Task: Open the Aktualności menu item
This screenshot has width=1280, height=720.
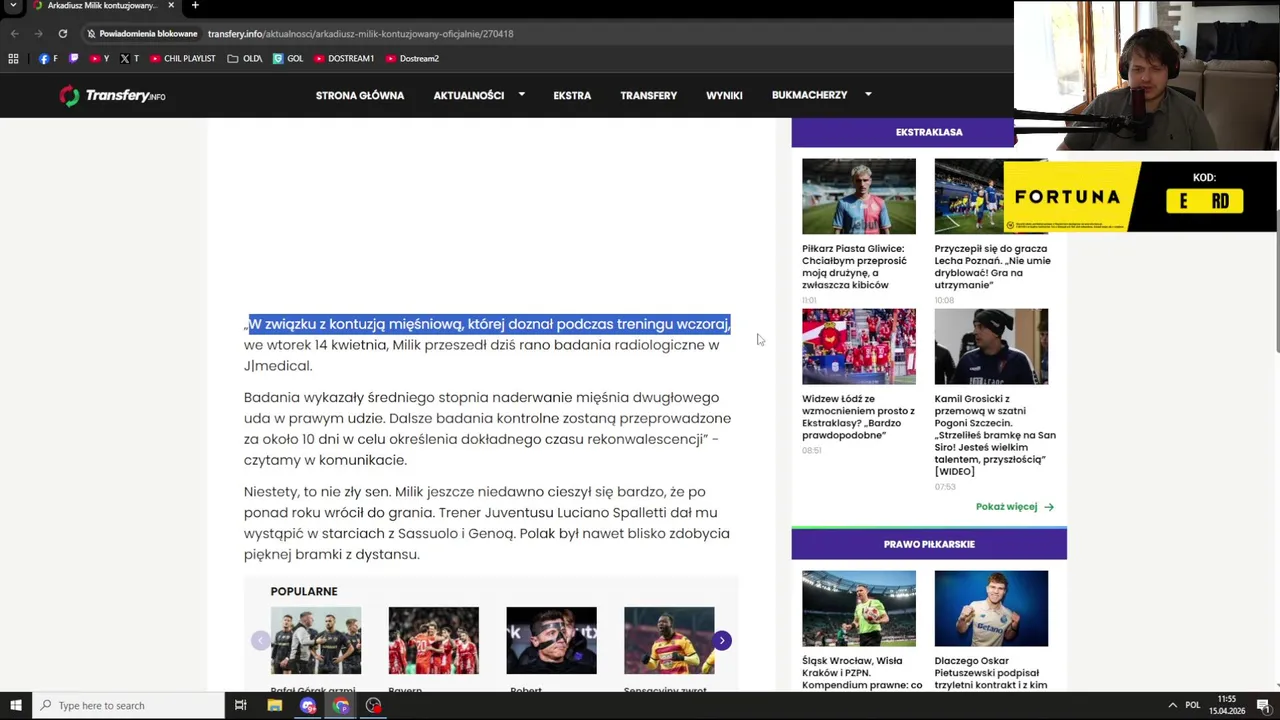Action: coord(468,95)
